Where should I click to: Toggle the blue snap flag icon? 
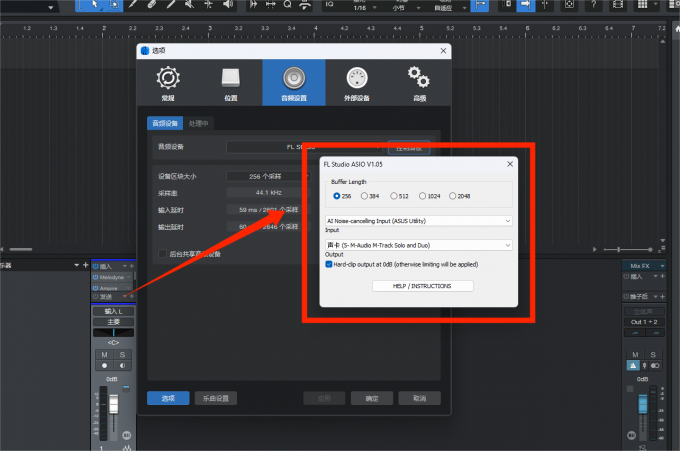(480, 4)
